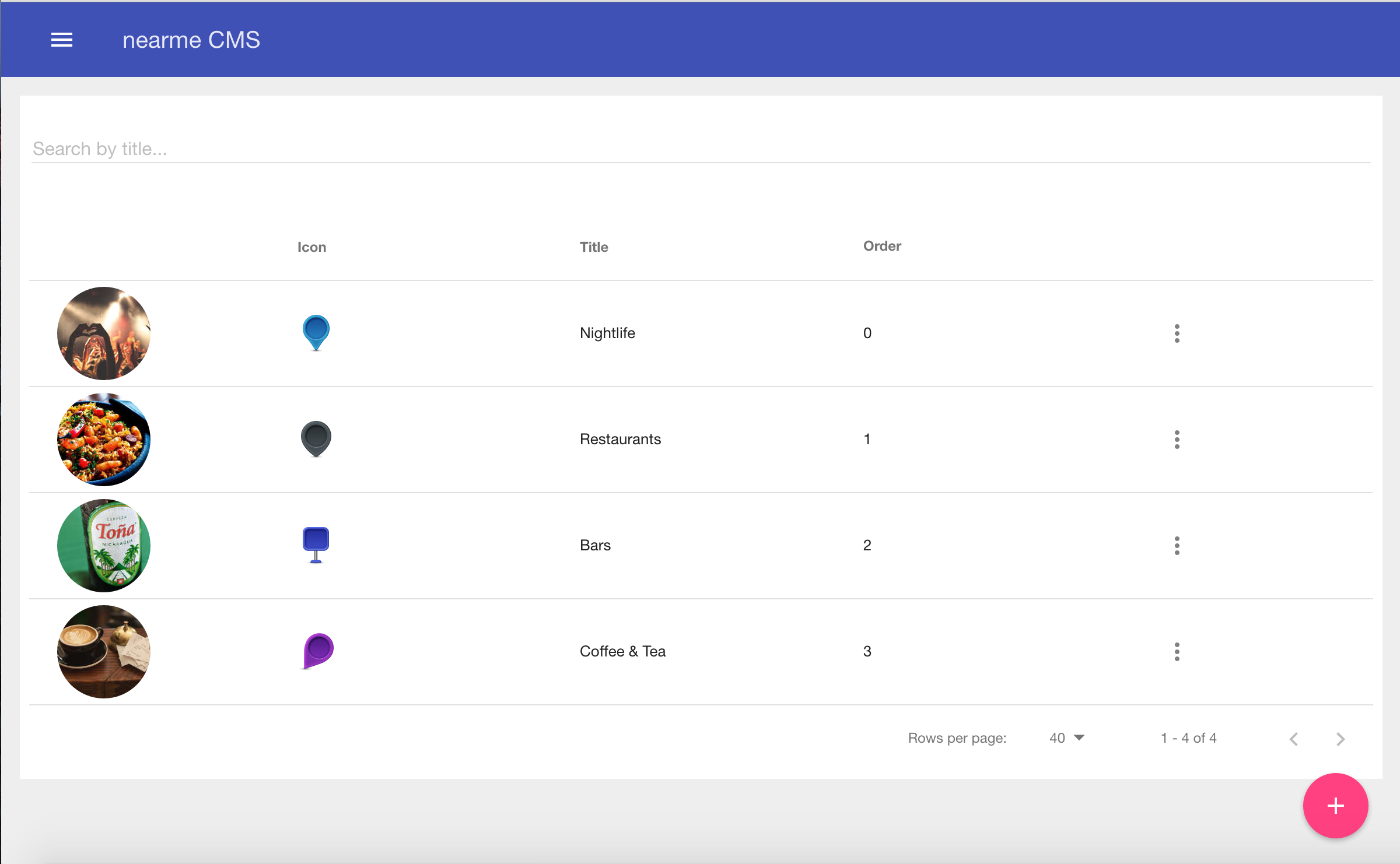Click the Nightlife concert thumbnail image
The width and height of the screenshot is (1400, 864).
[103, 333]
